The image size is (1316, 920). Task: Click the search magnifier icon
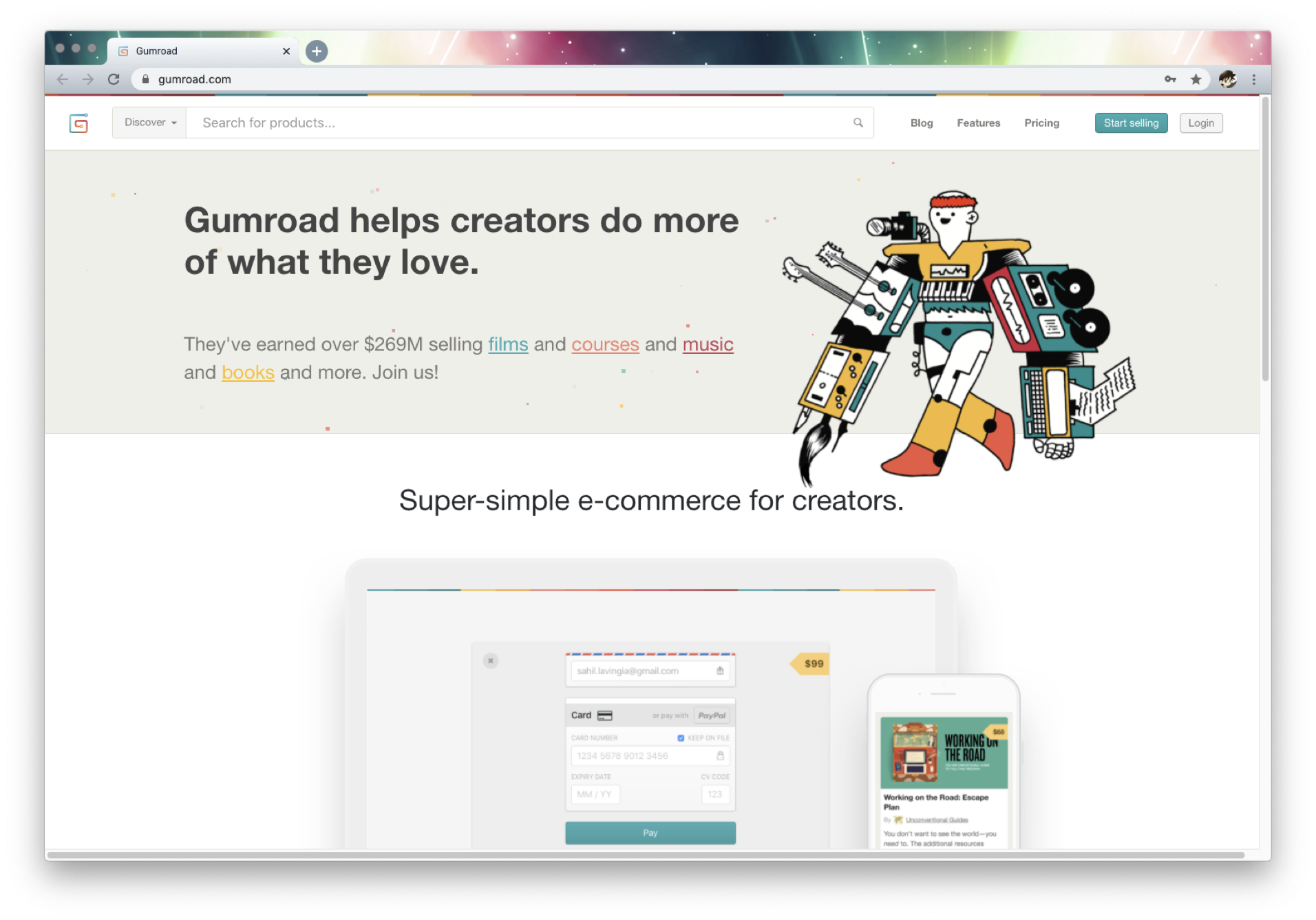pyautogui.click(x=858, y=123)
